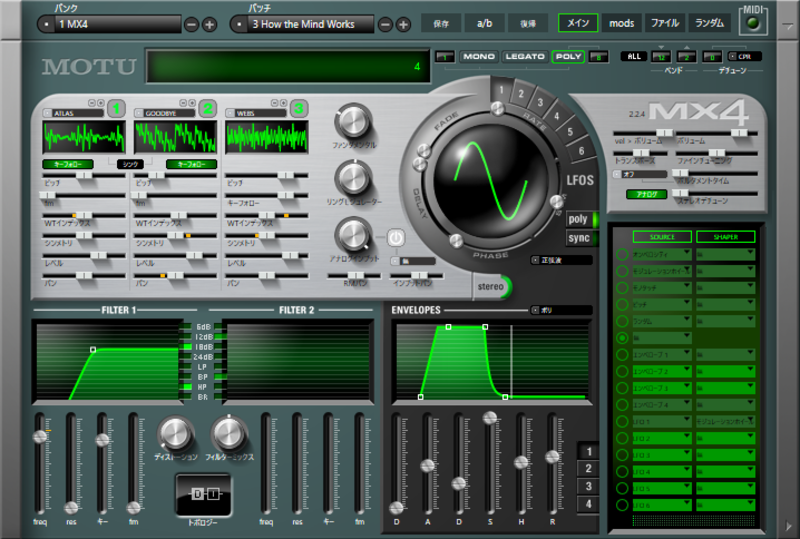The width and height of the screenshot is (800, 539).
Task: Click the フィルターミックス knob
Action: 229,434
